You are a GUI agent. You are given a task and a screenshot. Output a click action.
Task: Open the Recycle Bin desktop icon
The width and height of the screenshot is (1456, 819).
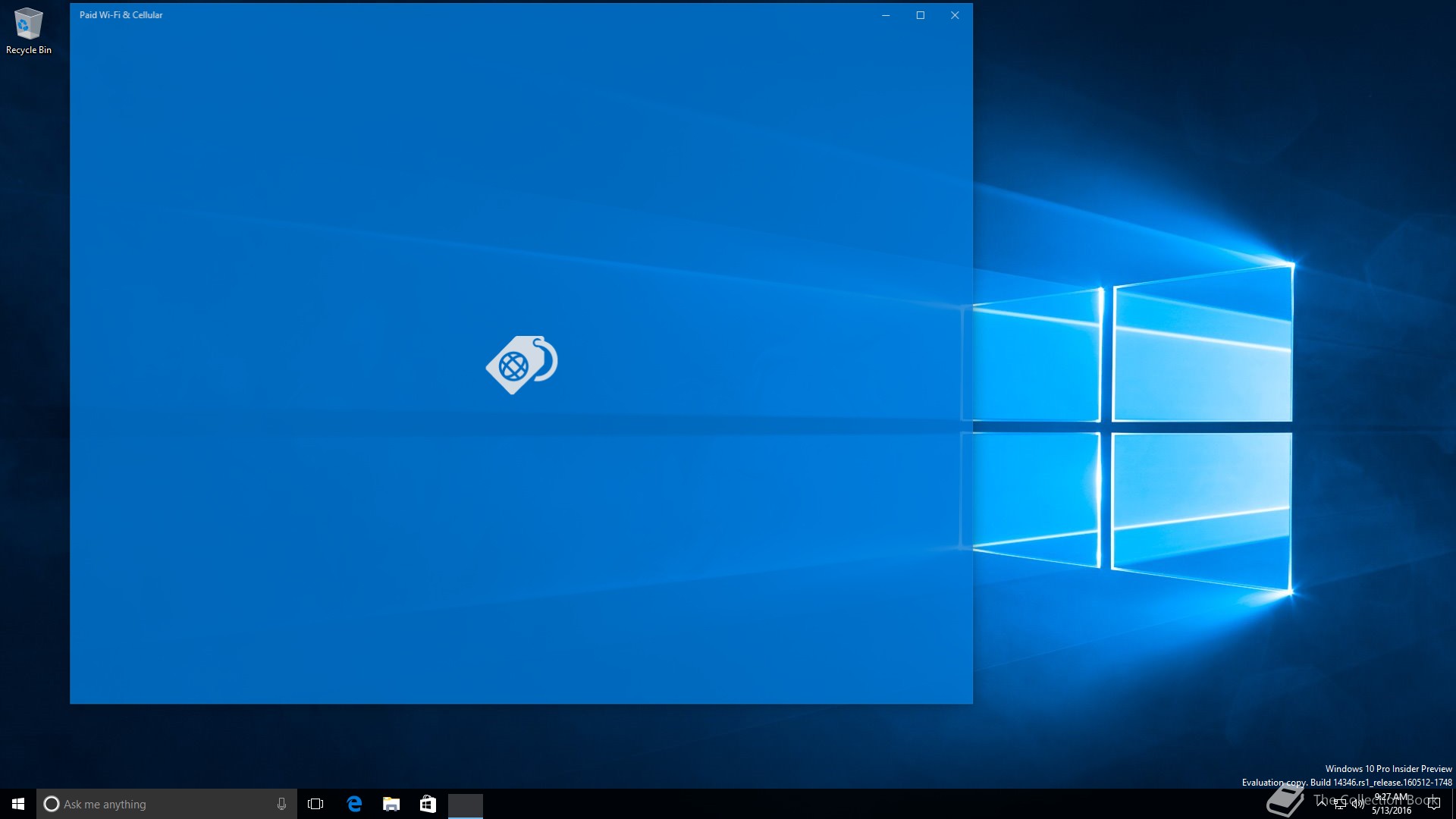click(29, 32)
